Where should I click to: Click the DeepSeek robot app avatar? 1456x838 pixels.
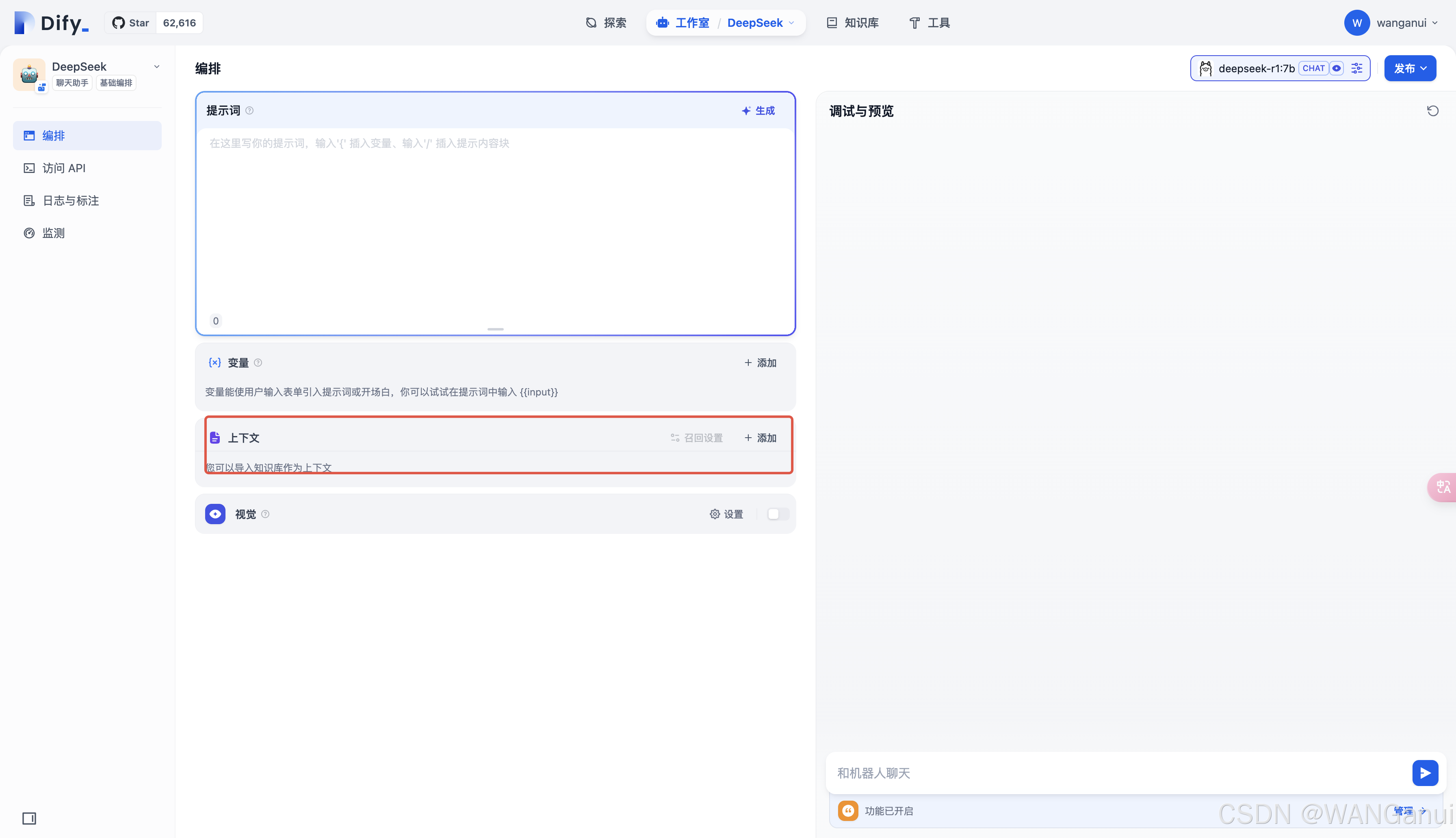(x=29, y=74)
